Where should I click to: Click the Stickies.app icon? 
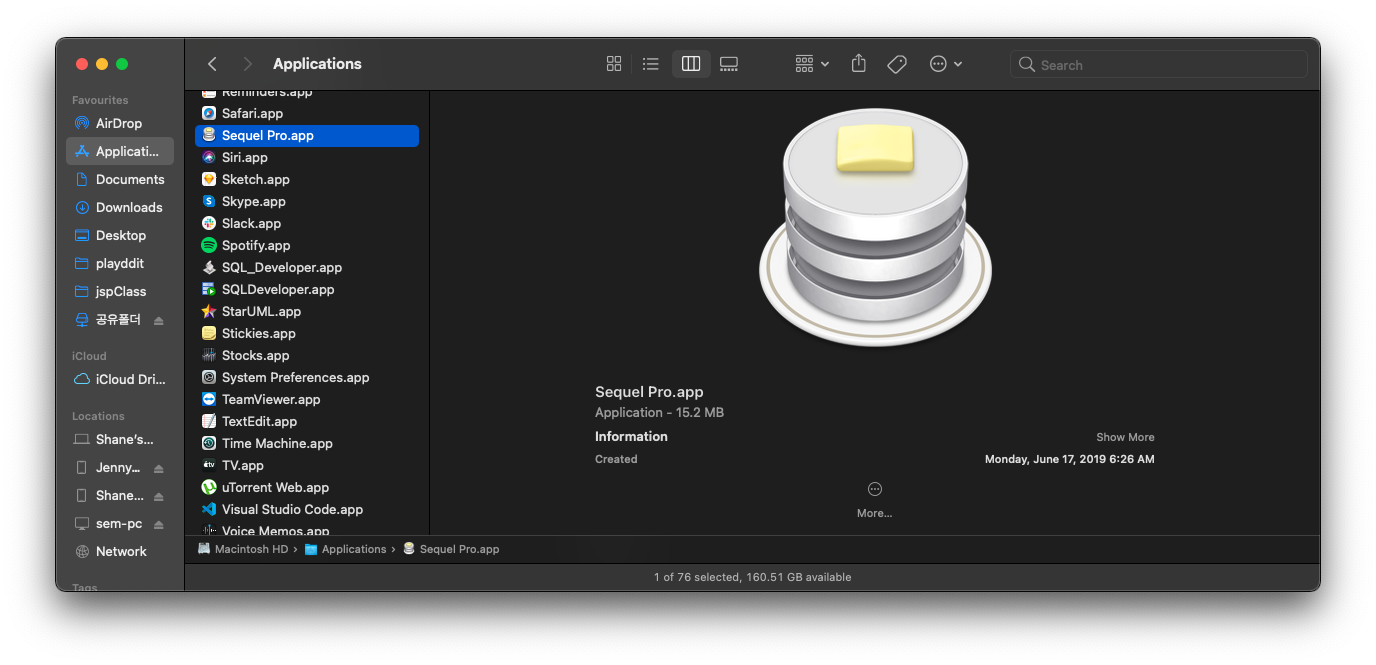(x=209, y=333)
